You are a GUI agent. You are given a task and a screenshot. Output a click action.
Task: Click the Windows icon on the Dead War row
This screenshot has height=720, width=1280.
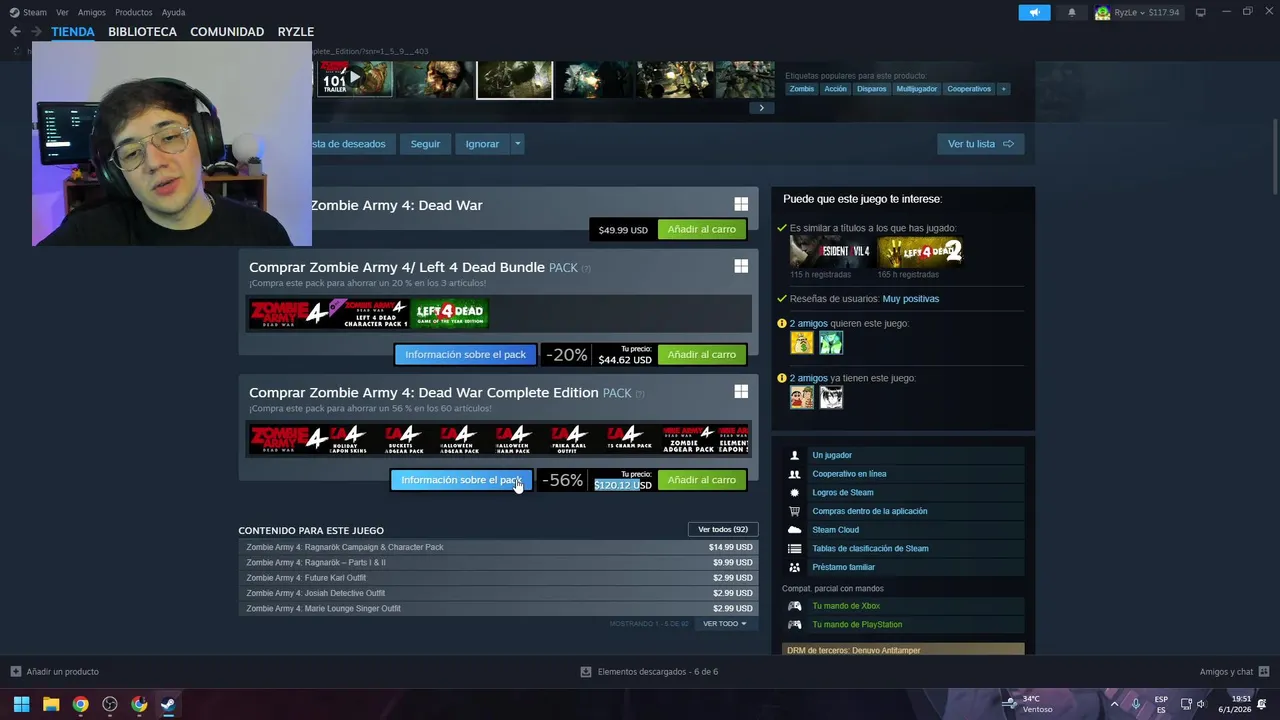(x=741, y=204)
